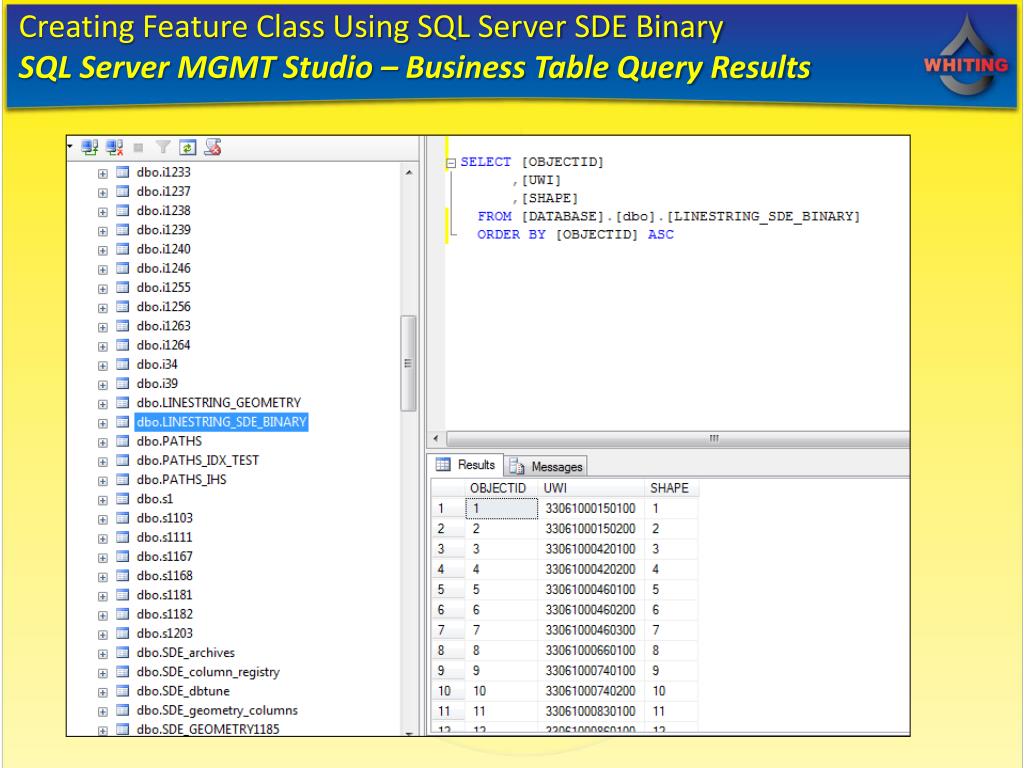Click the table icon for dbo.PATHS
This screenshot has width=1024, height=768.
tap(122, 441)
